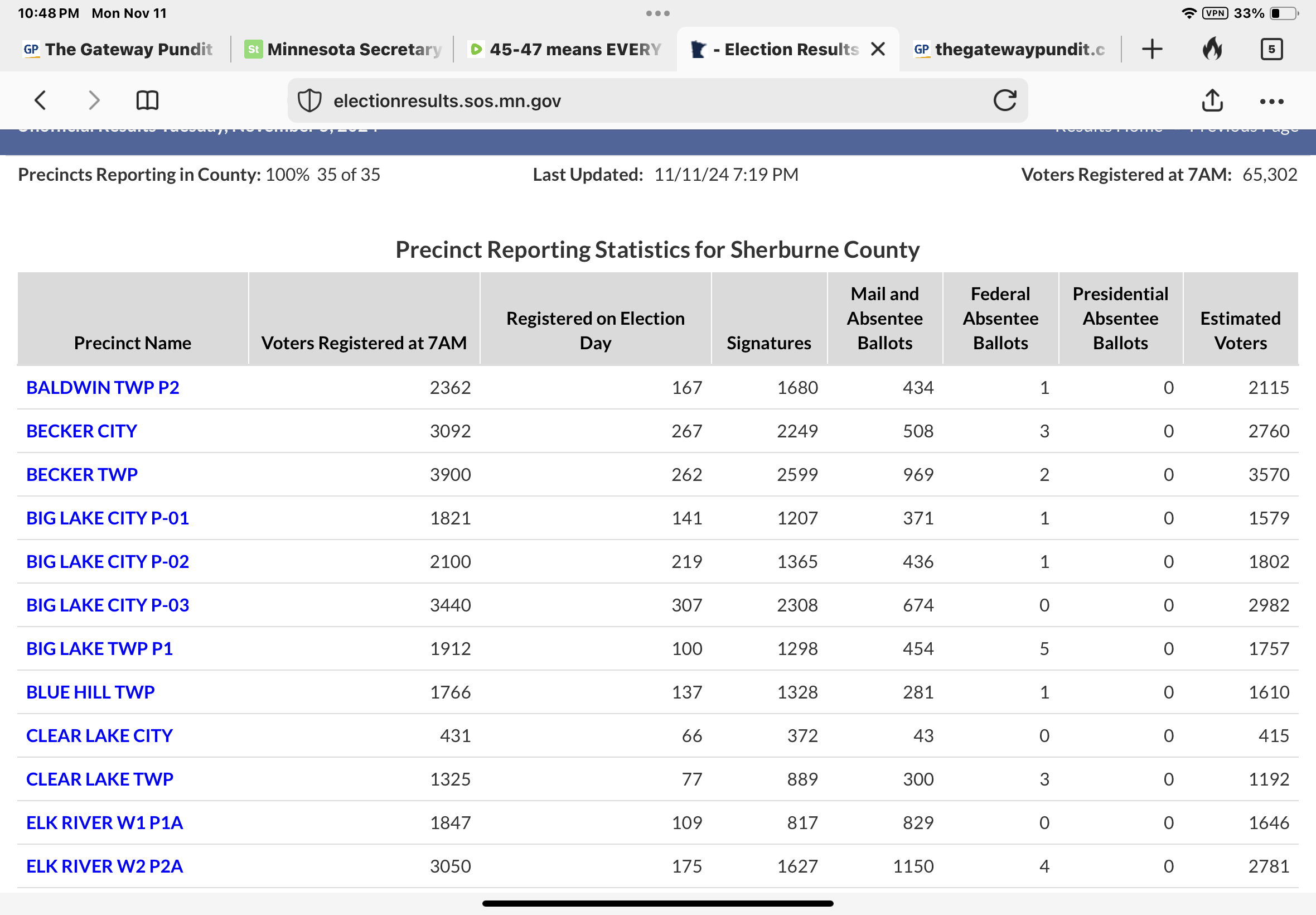
Task: Reload the page with the refresh icon
Action: pyautogui.click(x=1004, y=100)
